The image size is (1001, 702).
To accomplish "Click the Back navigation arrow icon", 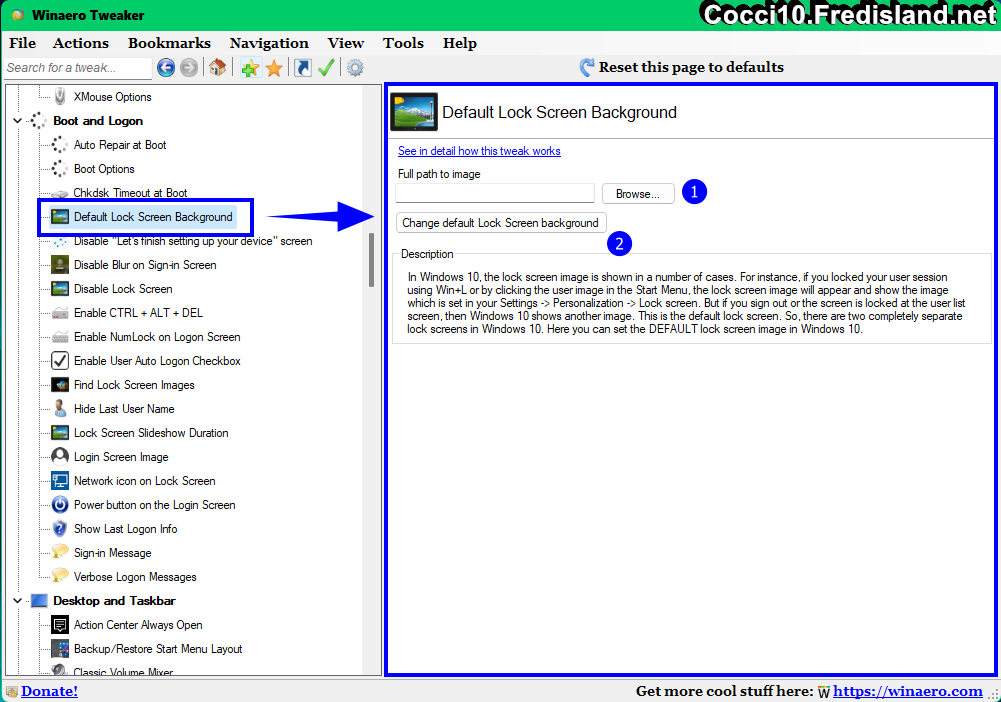I will coord(166,68).
